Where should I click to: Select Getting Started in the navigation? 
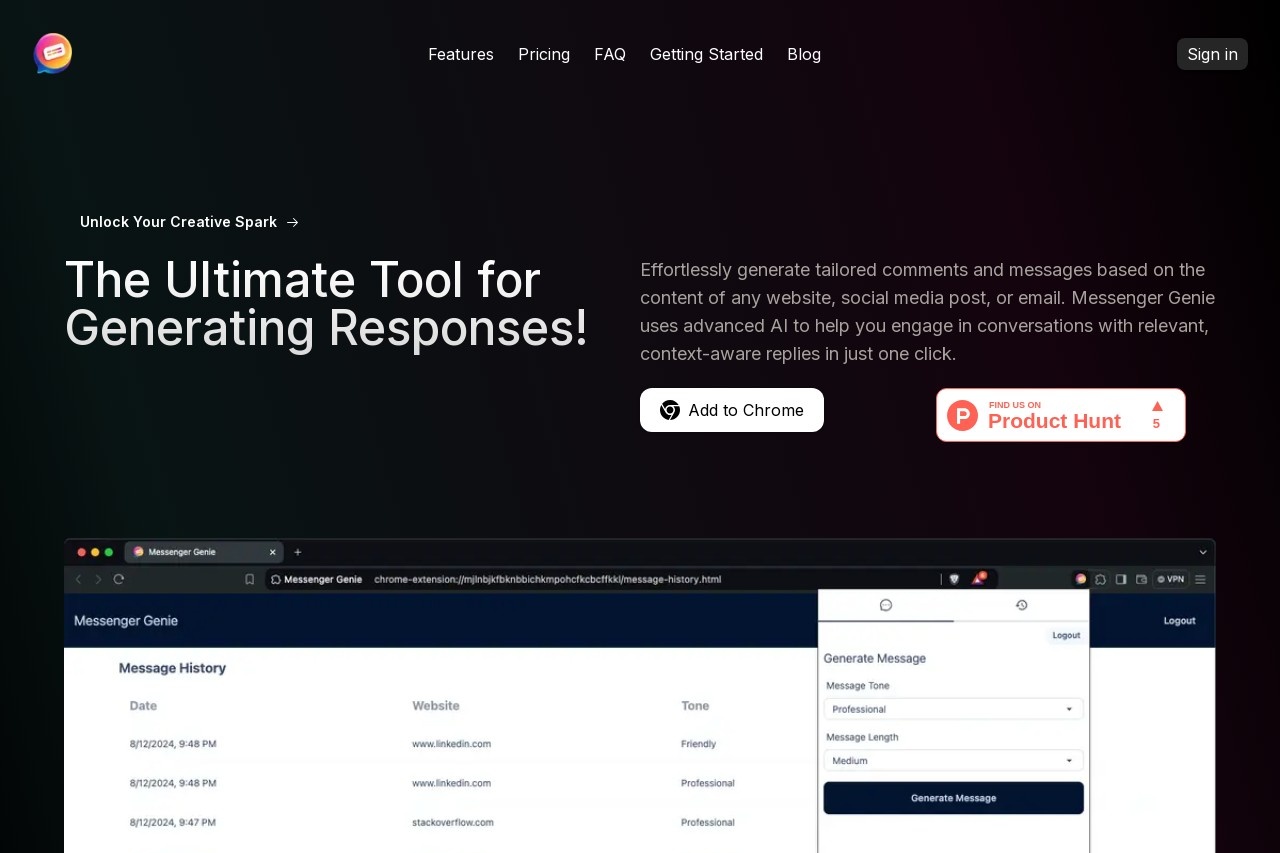[706, 54]
